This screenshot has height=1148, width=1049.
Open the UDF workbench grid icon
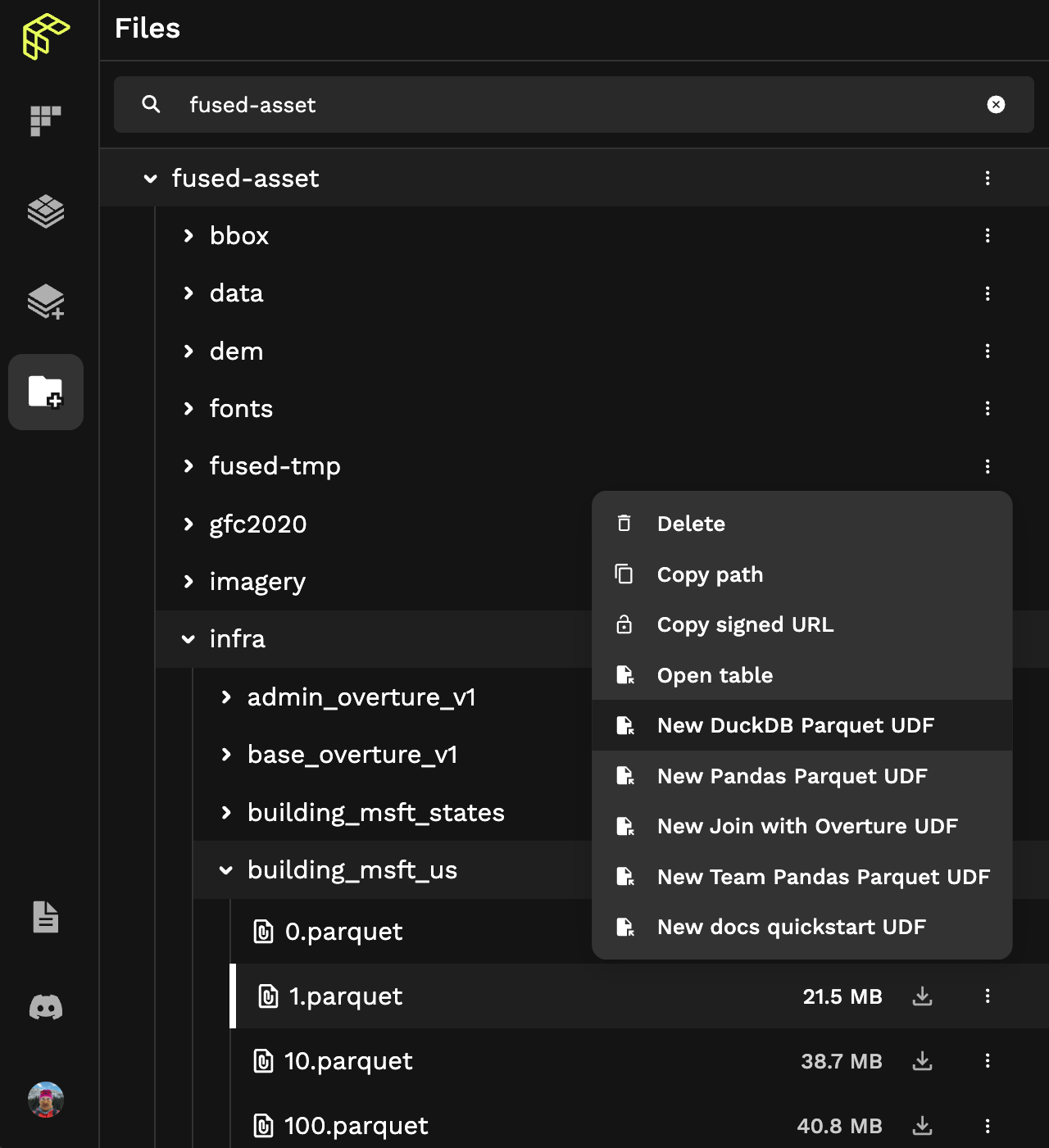pos(46,120)
